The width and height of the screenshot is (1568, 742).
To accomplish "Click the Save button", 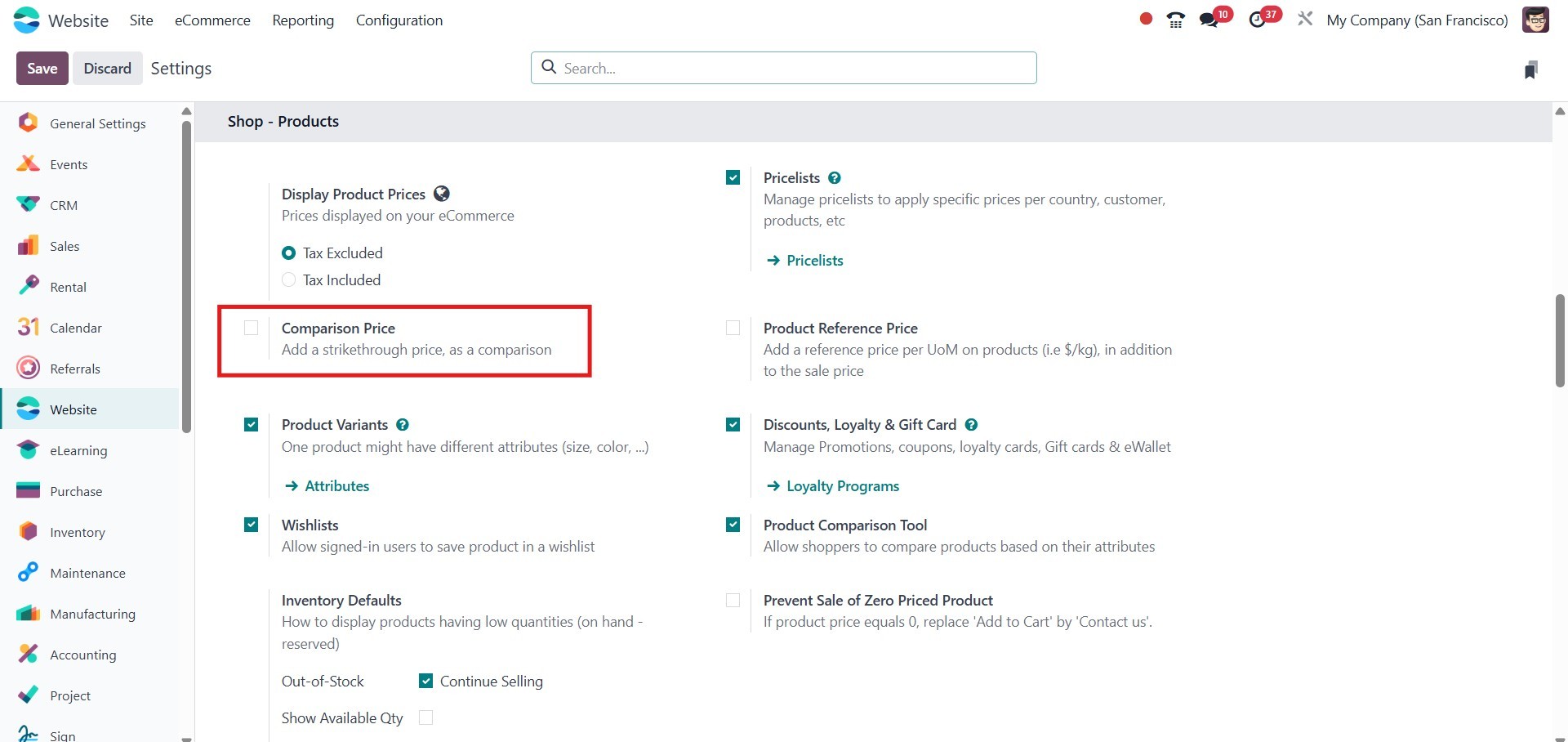I will click(42, 69).
